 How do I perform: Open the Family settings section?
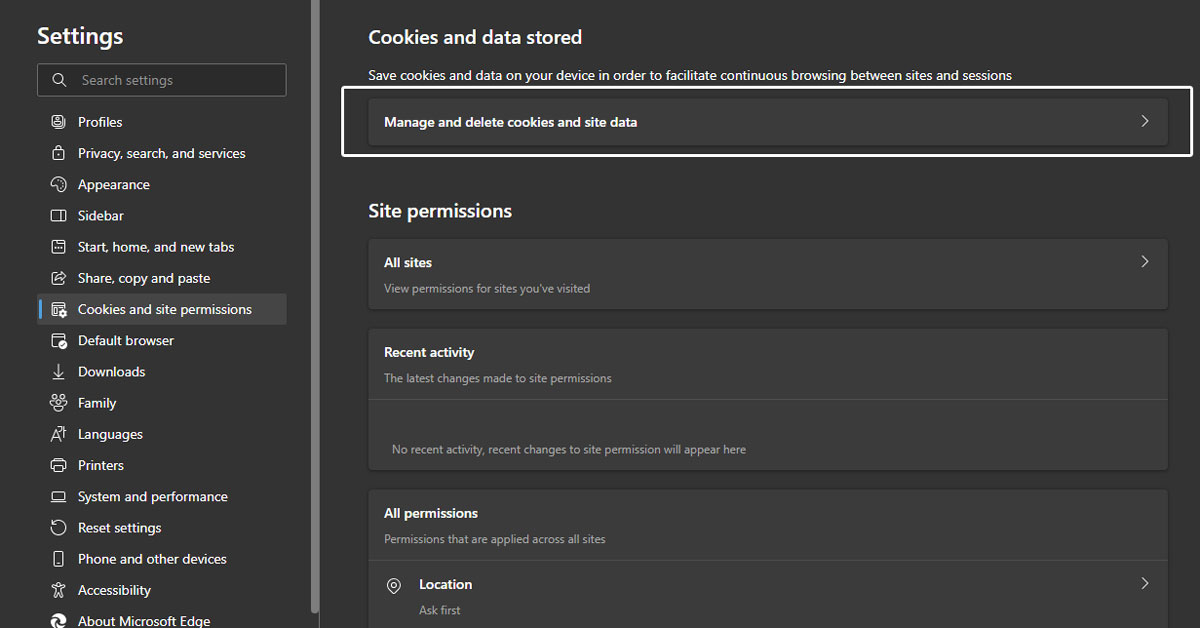coord(162,403)
